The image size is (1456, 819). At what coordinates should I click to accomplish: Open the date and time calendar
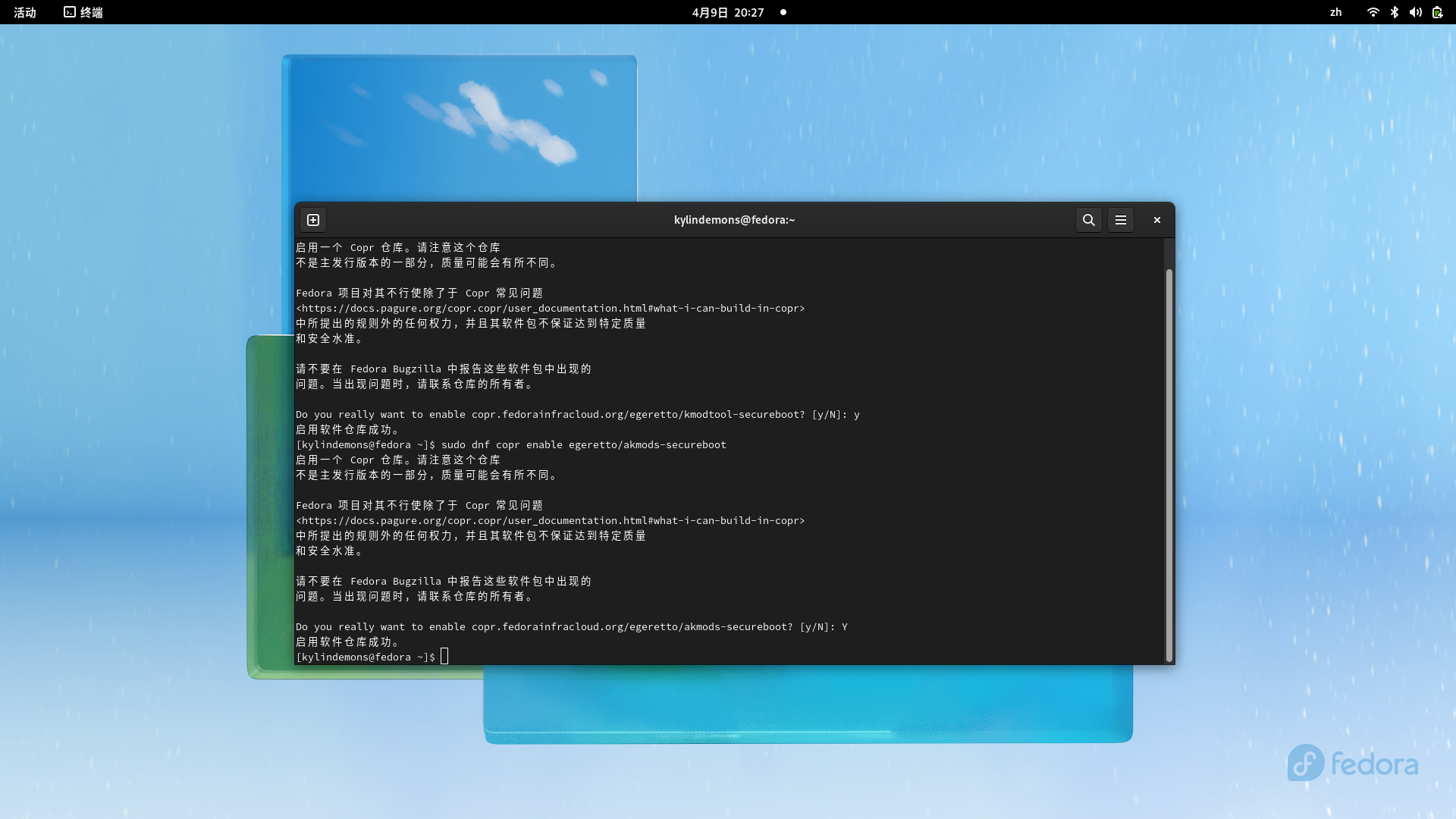pyautogui.click(x=727, y=12)
